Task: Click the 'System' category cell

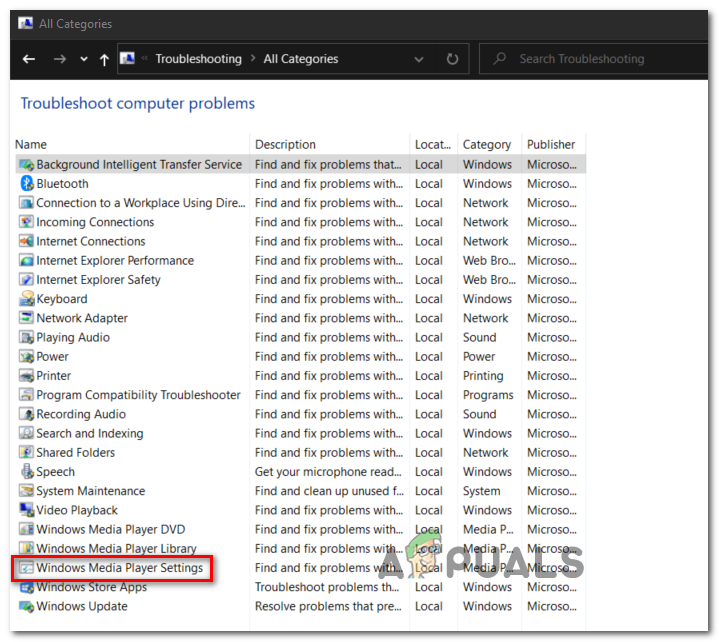Action: tap(481, 491)
